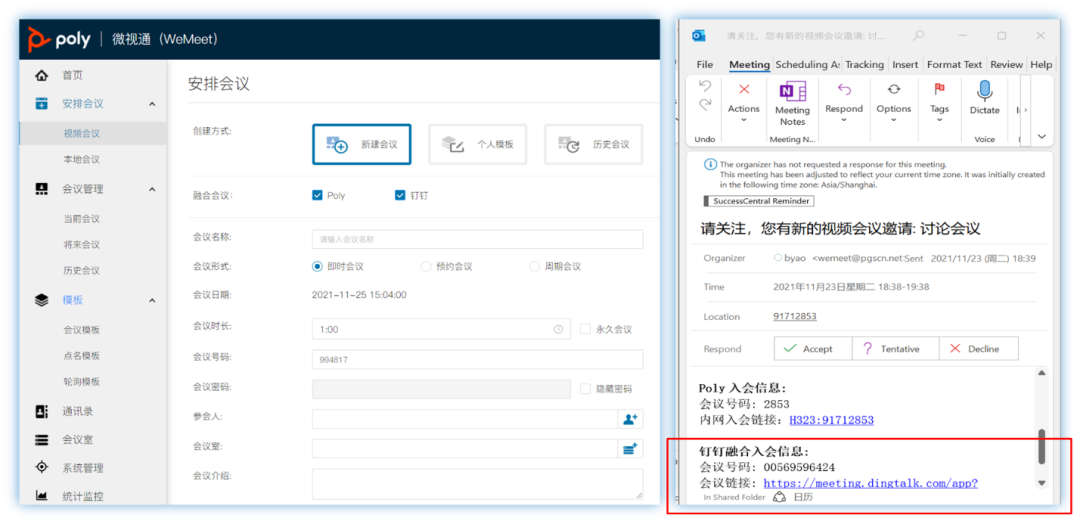This screenshot has height=524, width=1080.
Task: Open the Actions dropdown arrow
Action: coord(744,120)
